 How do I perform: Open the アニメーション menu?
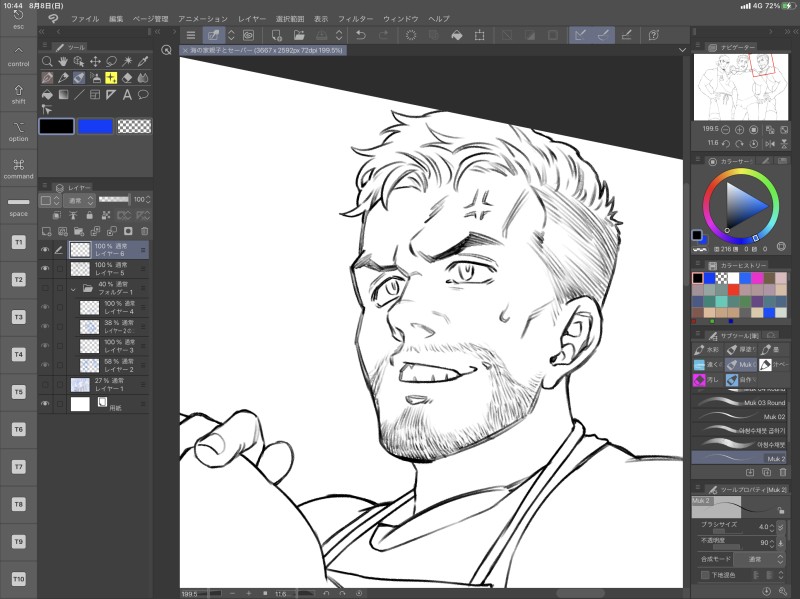[203, 19]
